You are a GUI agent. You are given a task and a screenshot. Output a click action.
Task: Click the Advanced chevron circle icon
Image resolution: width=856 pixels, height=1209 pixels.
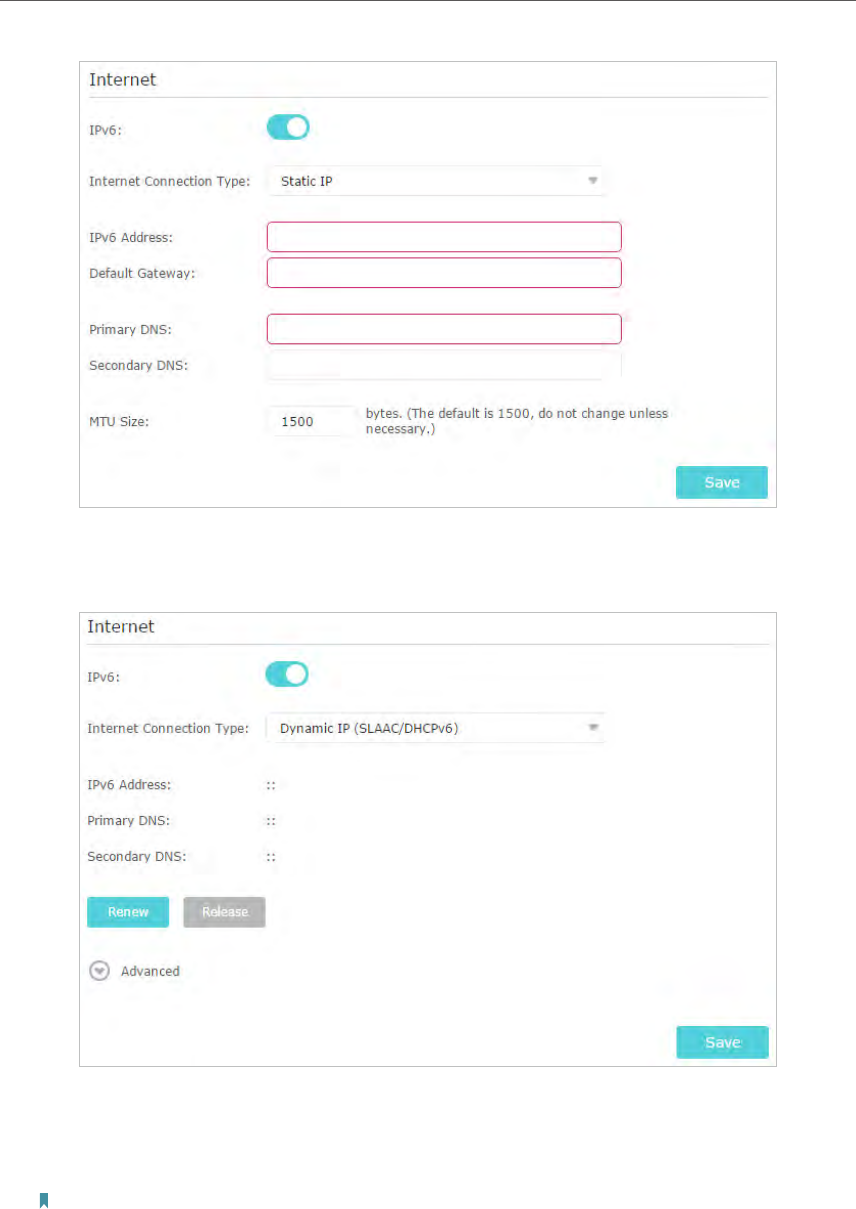(99, 971)
